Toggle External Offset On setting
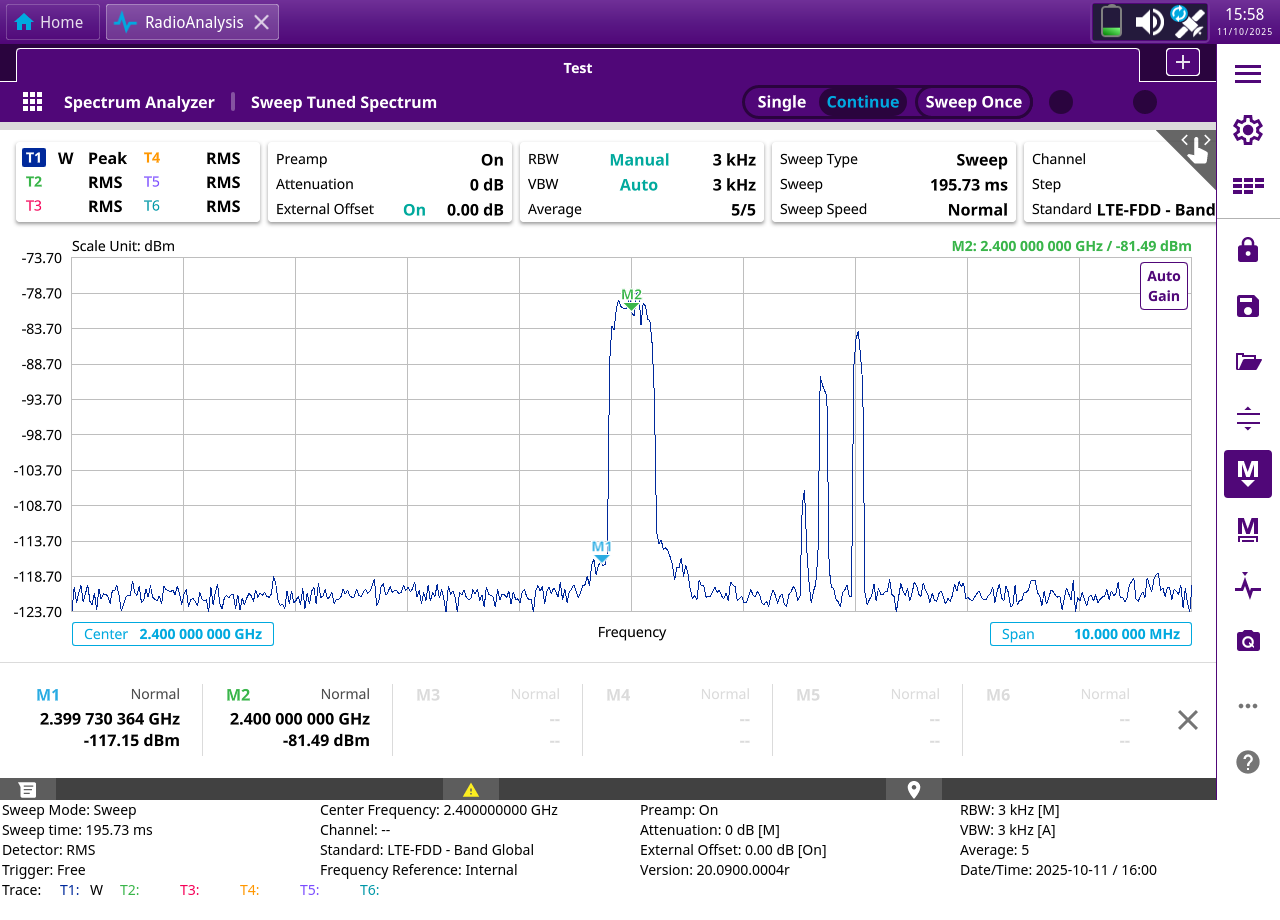The image size is (1280, 920). [414, 209]
